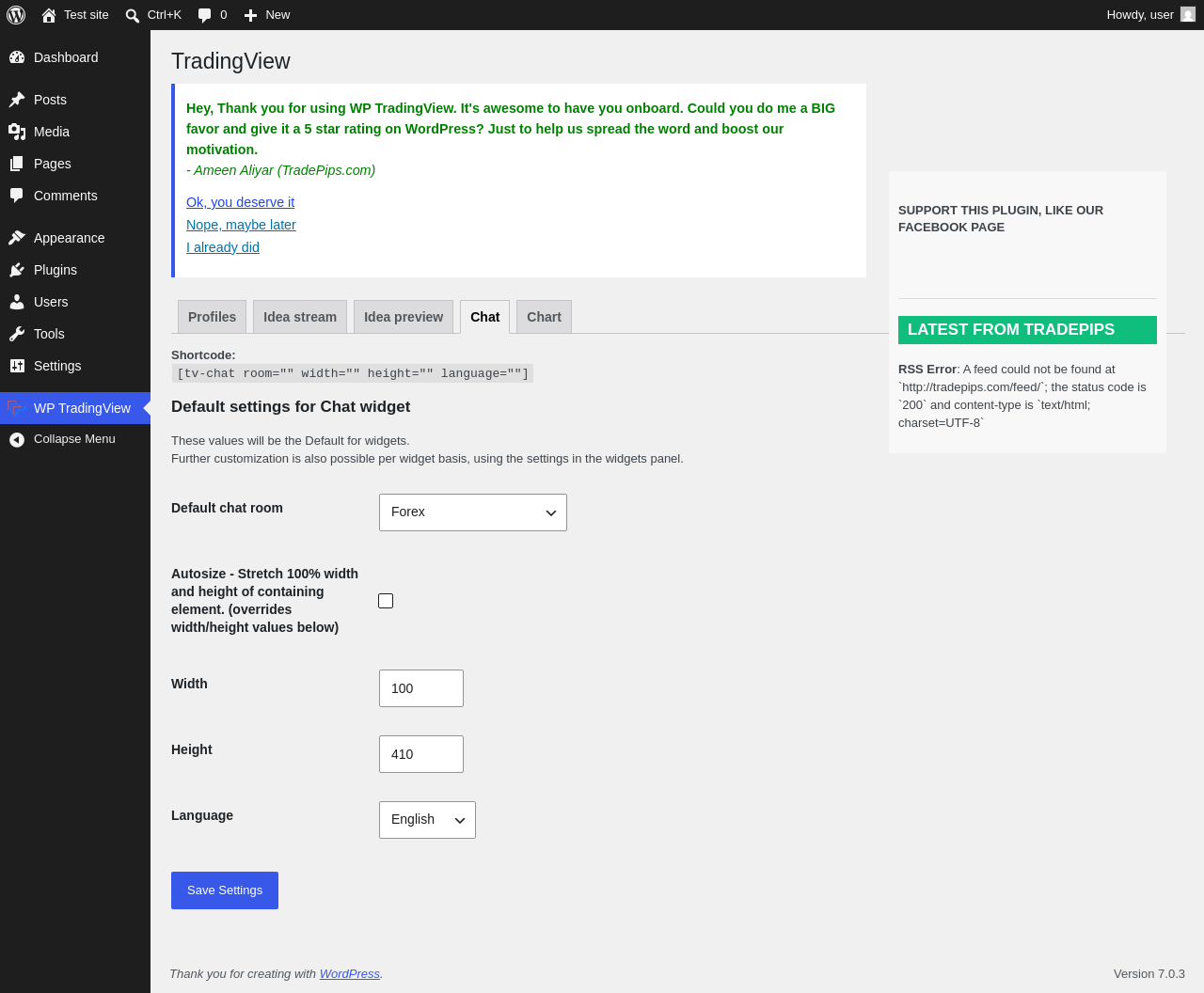Image resolution: width=1204 pixels, height=993 pixels.
Task: Click the Height input field
Action: pos(421,754)
